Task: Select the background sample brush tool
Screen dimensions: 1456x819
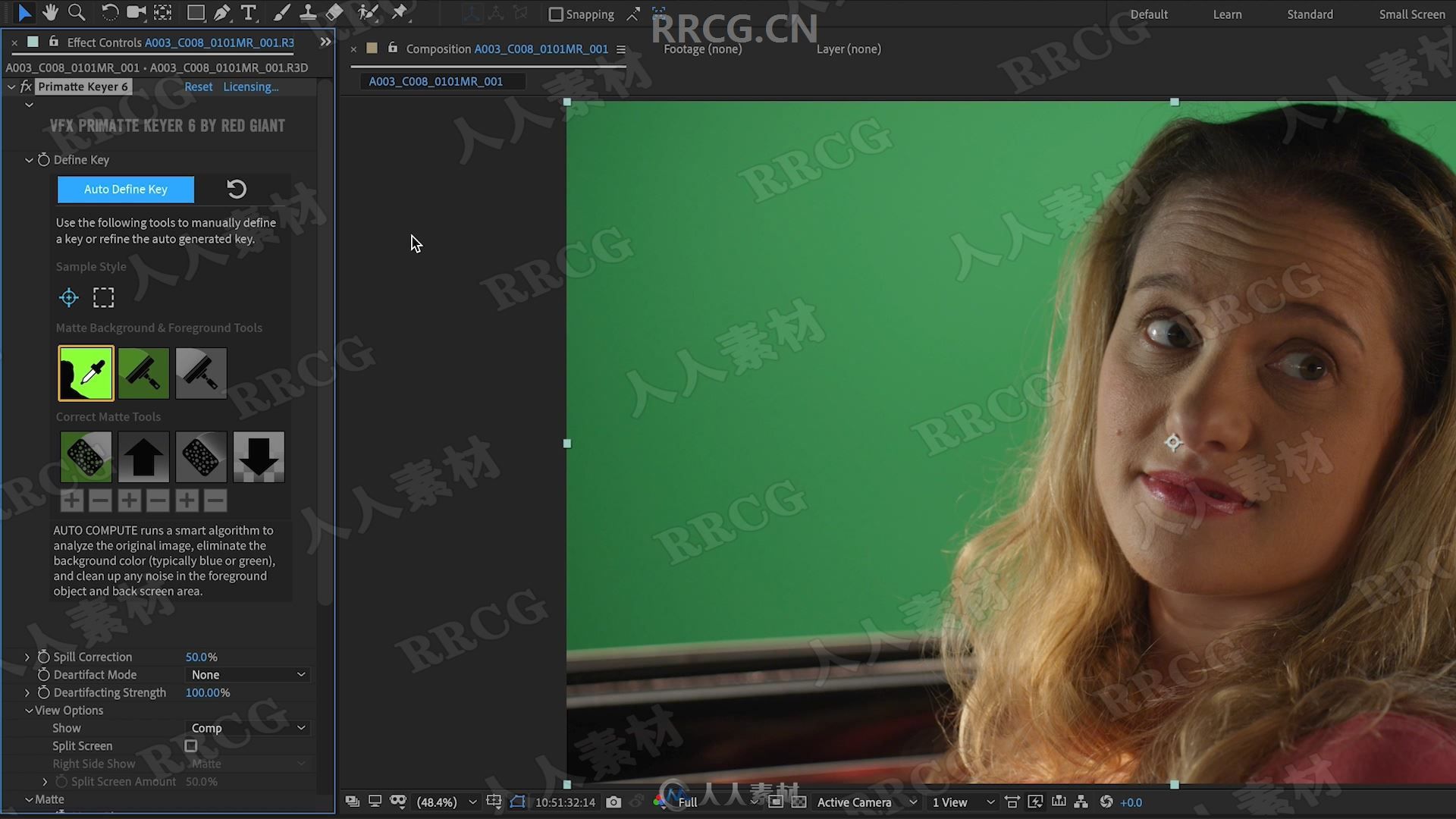Action: (143, 372)
